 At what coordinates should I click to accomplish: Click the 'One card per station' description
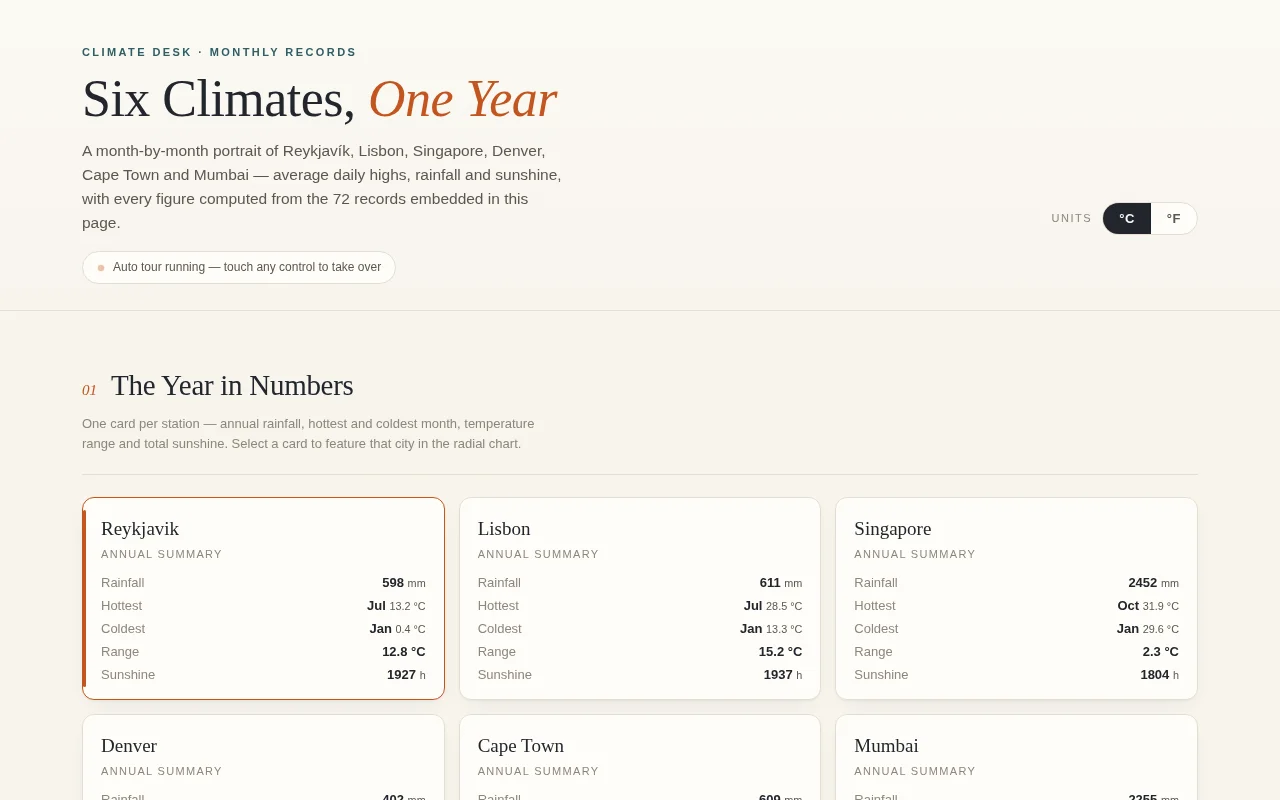308,434
